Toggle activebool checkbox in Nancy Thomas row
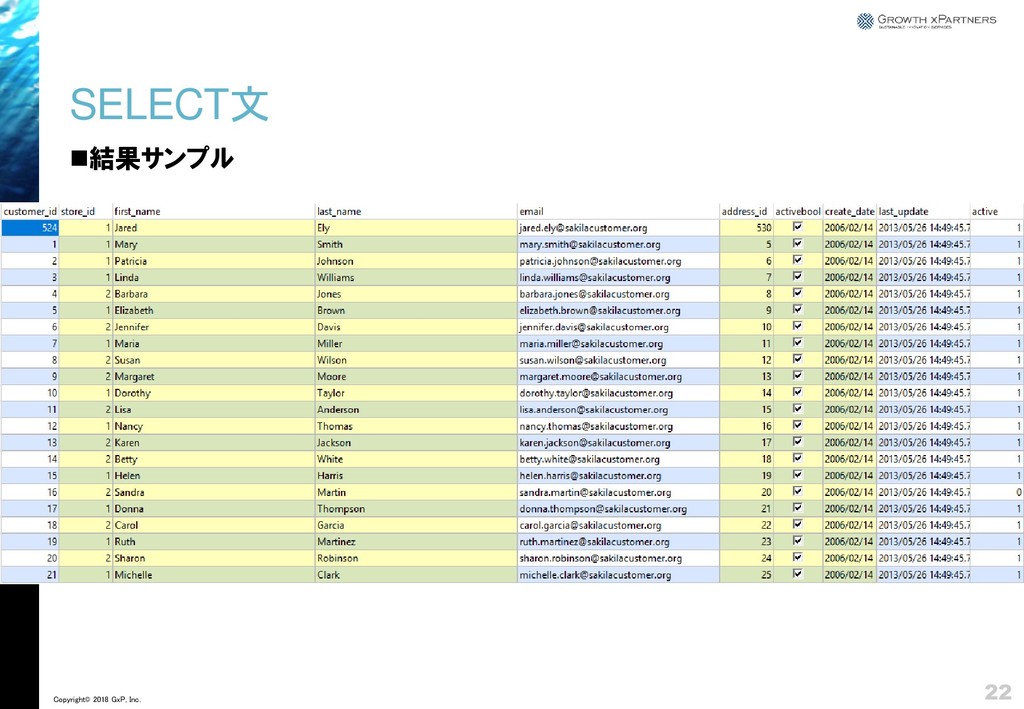 click(797, 425)
